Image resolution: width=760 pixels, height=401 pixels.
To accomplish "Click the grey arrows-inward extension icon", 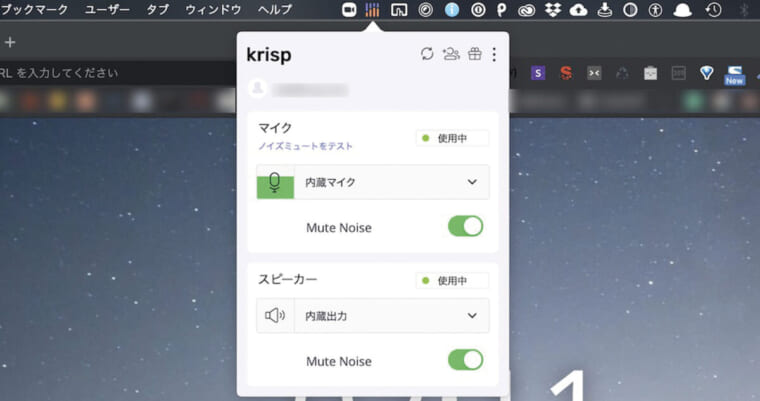I will [x=594, y=73].
